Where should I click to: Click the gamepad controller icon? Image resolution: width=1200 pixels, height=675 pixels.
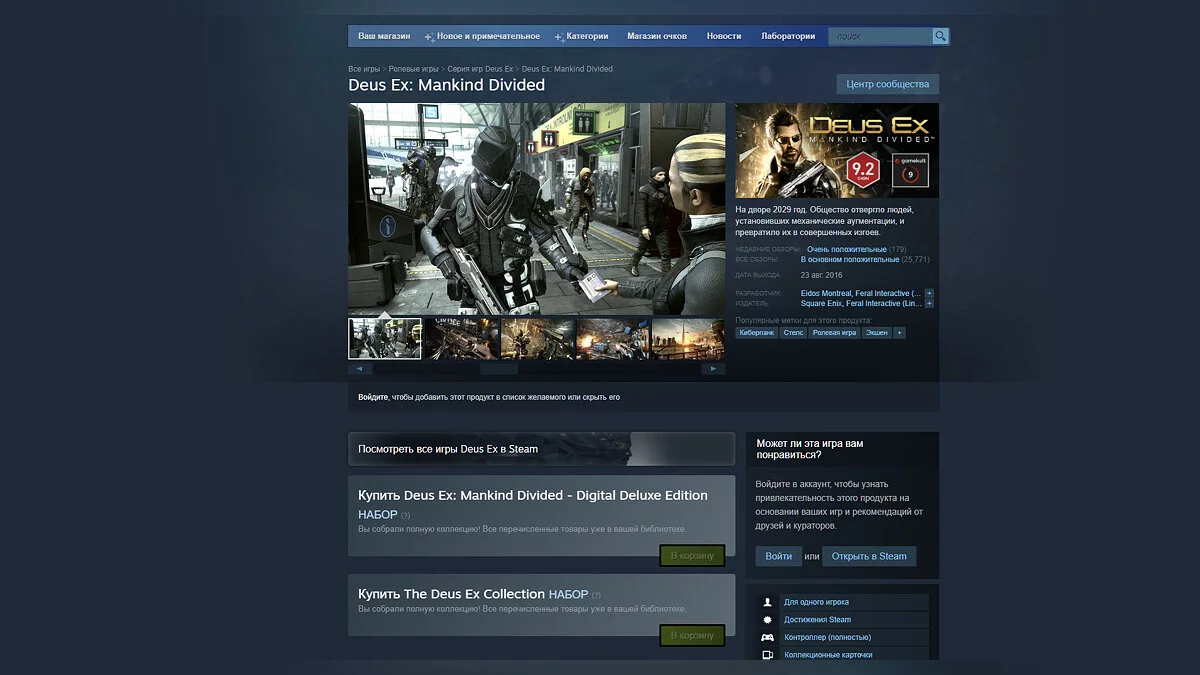pyautogui.click(x=767, y=637)
